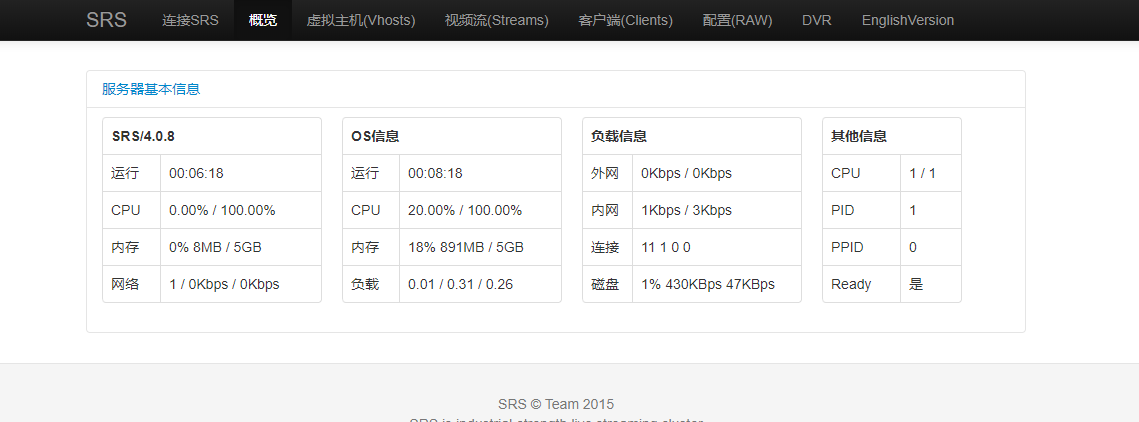Click the 内网 row label

click(x=604, y=211)
